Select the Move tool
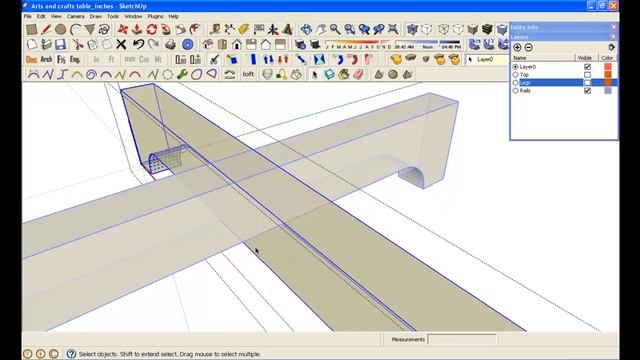 (122, 29)
